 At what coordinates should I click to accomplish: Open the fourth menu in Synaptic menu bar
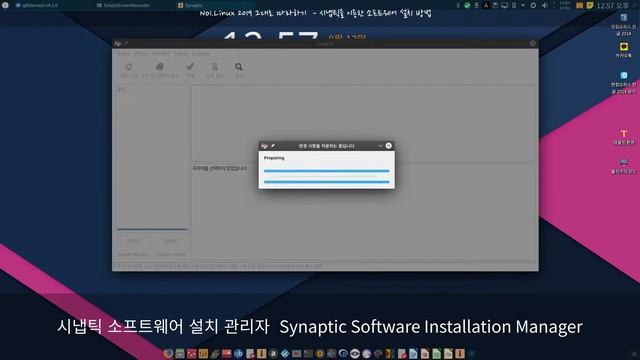click(181, 54)
